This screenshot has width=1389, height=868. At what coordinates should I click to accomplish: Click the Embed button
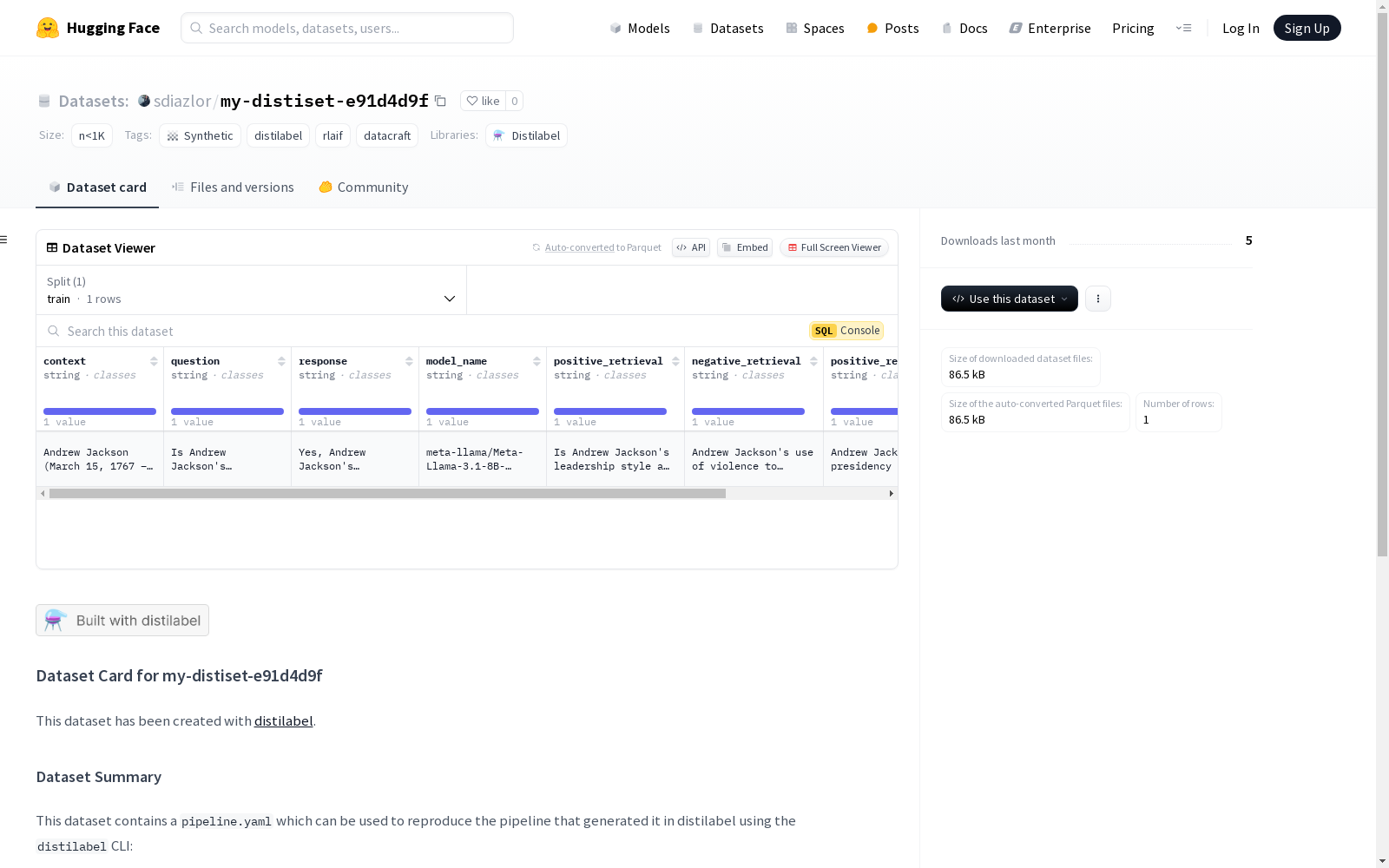point(745,247)
